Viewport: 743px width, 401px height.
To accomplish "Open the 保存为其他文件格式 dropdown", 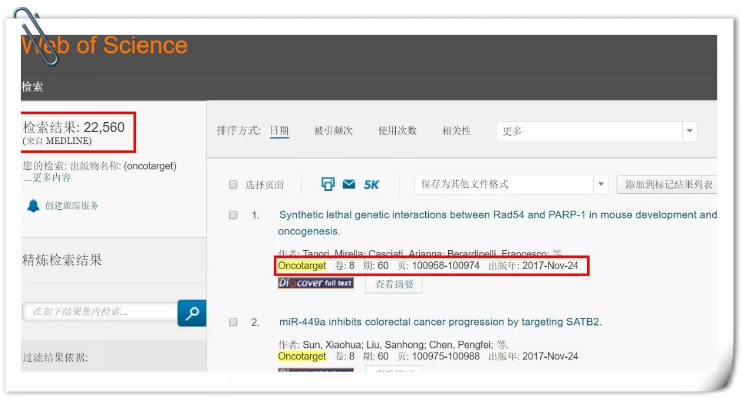I will [x=511, y=184].
